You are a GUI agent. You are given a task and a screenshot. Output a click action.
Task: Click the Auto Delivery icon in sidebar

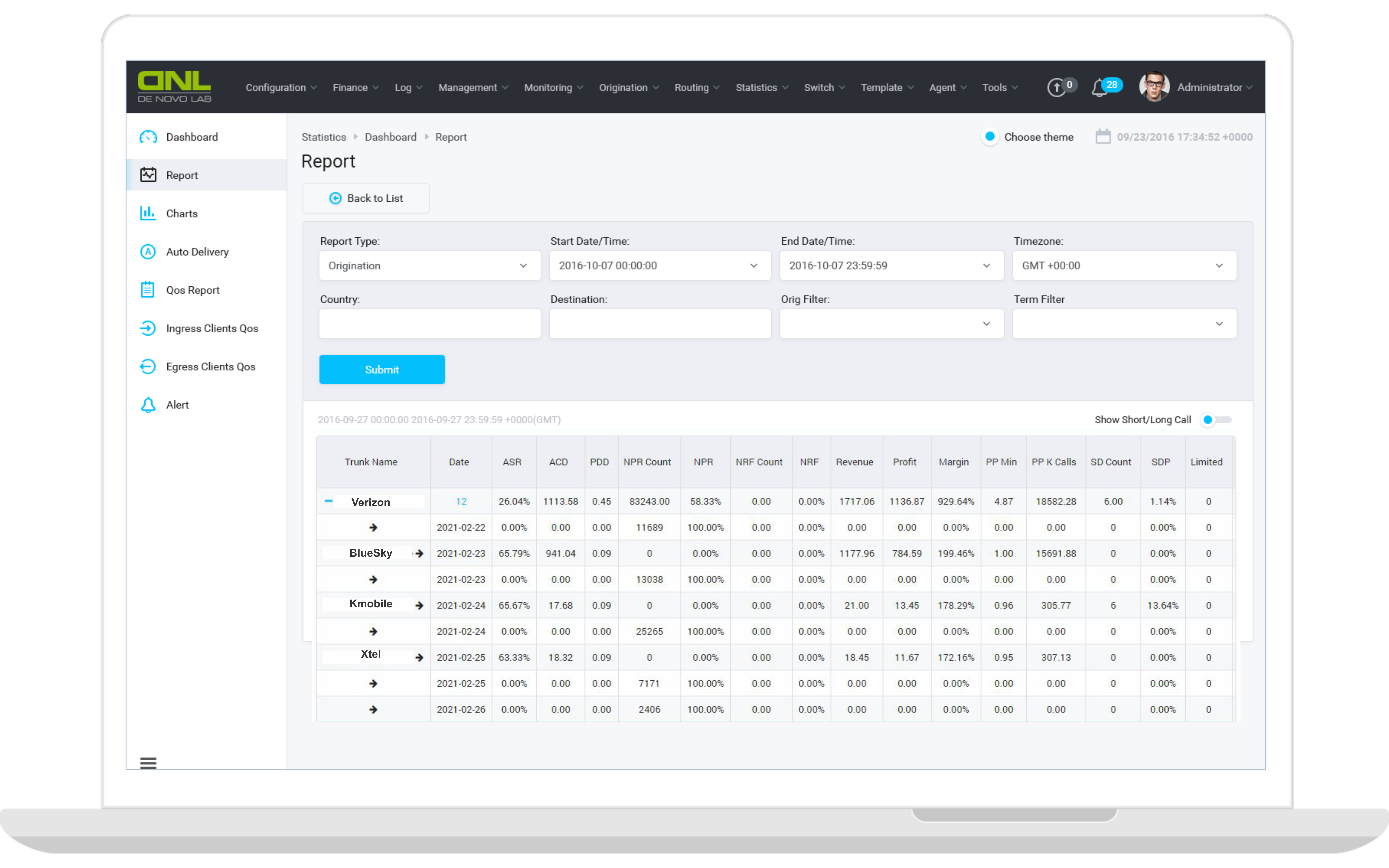tap(148, 251)
